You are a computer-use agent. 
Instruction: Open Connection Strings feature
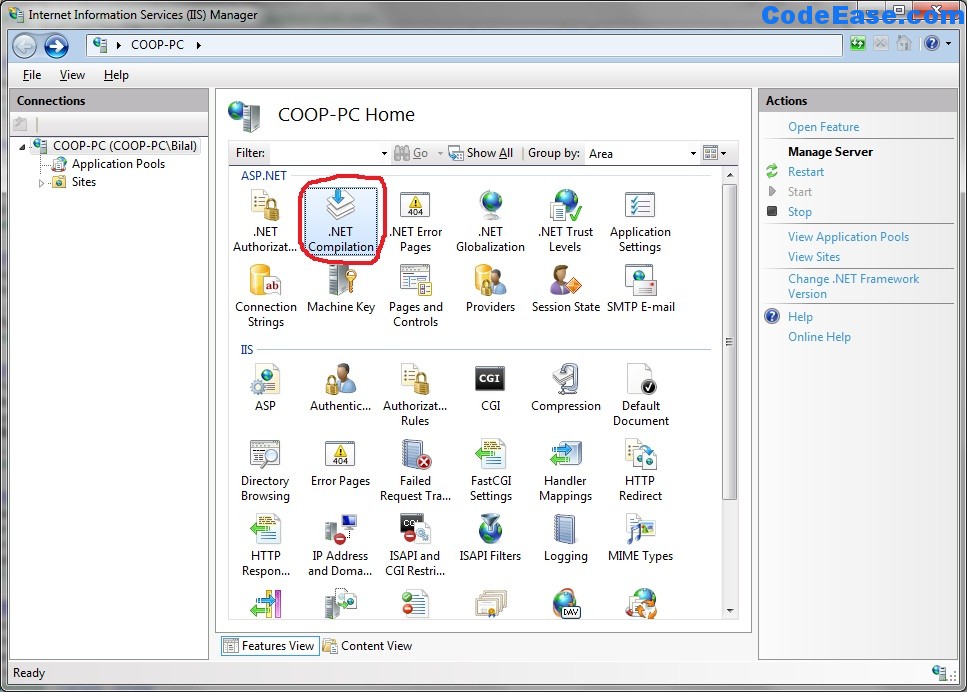pos(266,296)
